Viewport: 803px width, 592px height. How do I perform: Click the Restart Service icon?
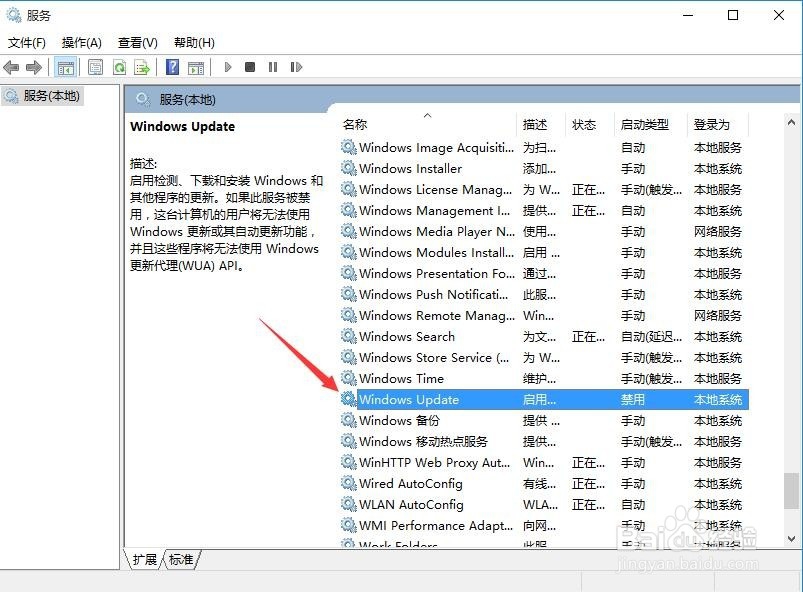click(x=296, y=67)
